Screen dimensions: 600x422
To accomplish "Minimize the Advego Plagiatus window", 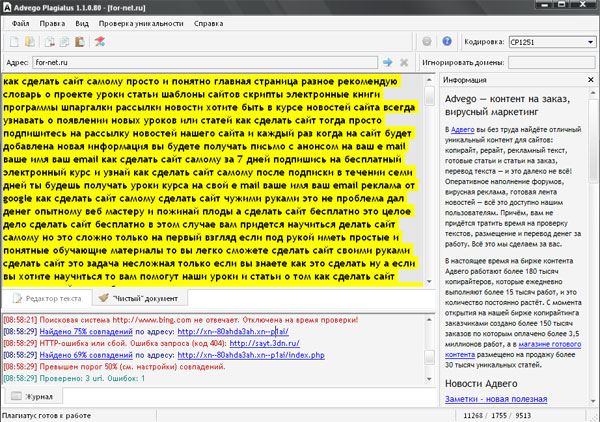I will (545, 5).
